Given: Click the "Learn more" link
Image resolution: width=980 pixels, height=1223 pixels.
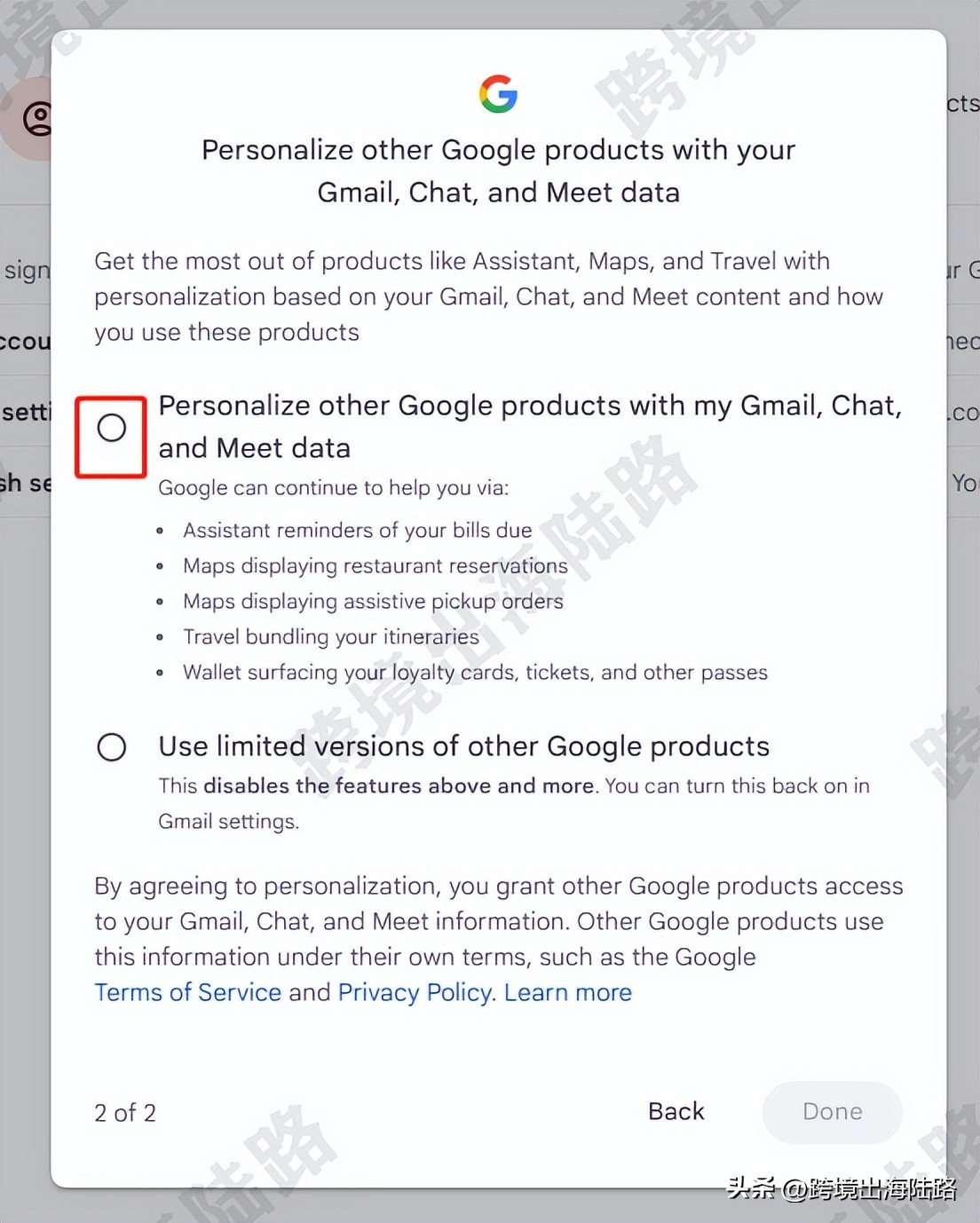Looking at the screenshot, I should click(567, 991).
